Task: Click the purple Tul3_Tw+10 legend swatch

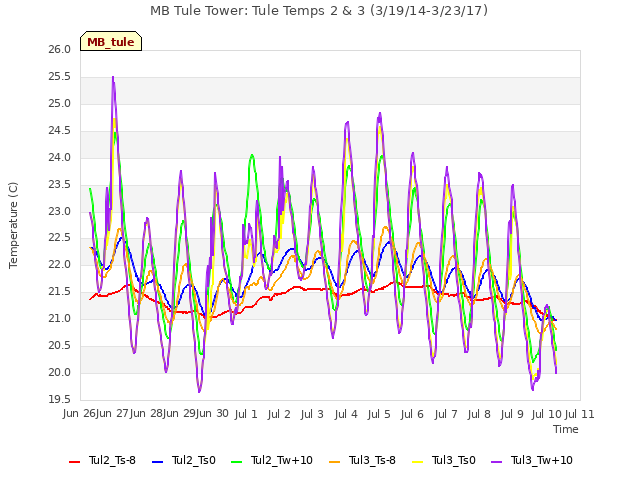Action: point(496,462)
